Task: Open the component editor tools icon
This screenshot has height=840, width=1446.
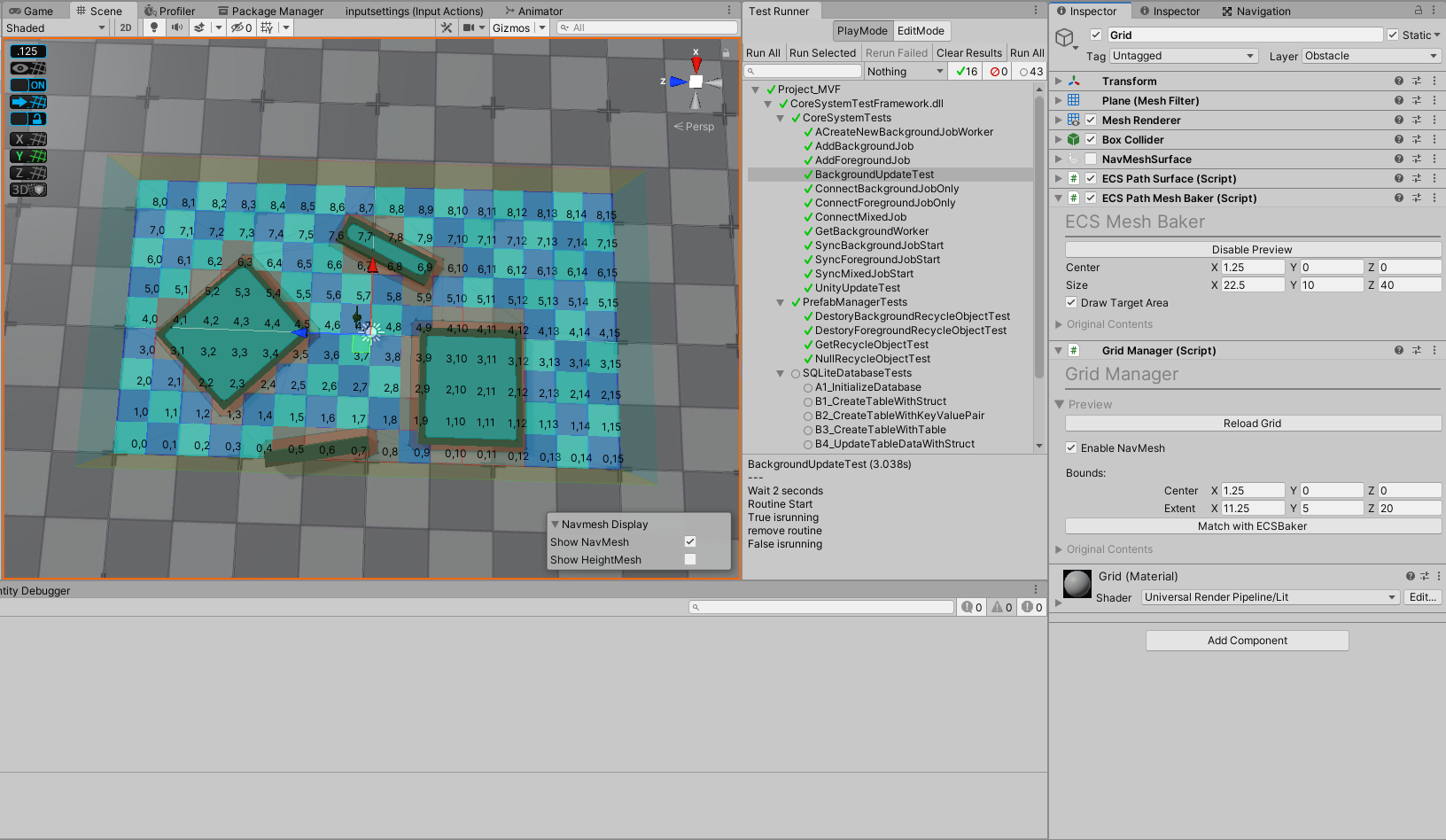Action: [447, 27]
